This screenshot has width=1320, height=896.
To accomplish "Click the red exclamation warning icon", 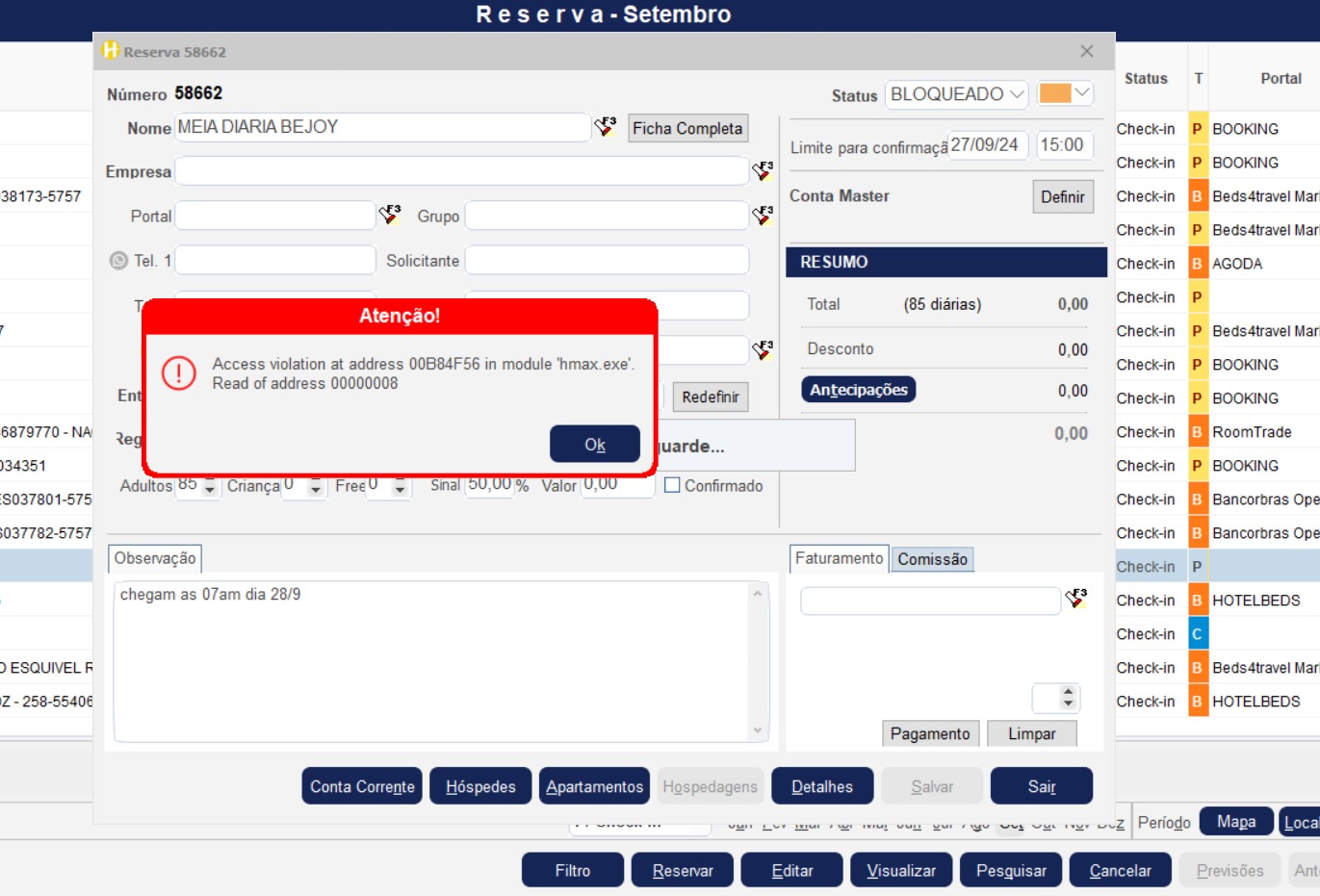I will (x=179, y=373).
